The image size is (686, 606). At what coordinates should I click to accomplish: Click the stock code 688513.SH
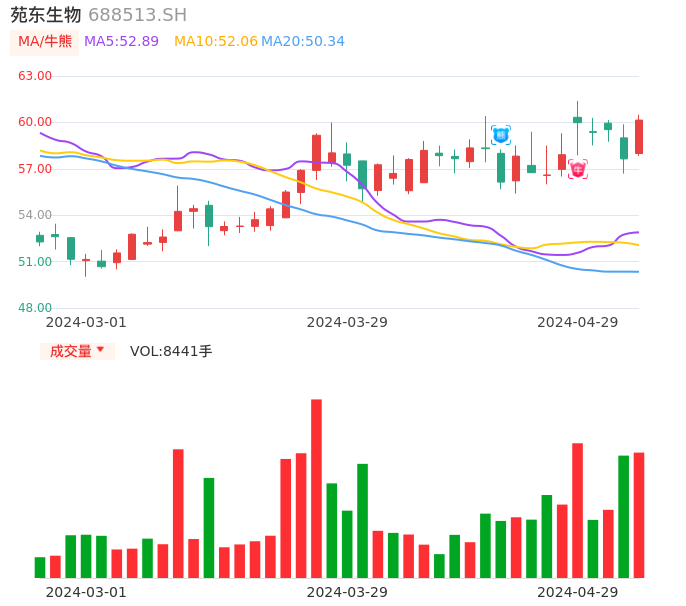coord(137,15)
